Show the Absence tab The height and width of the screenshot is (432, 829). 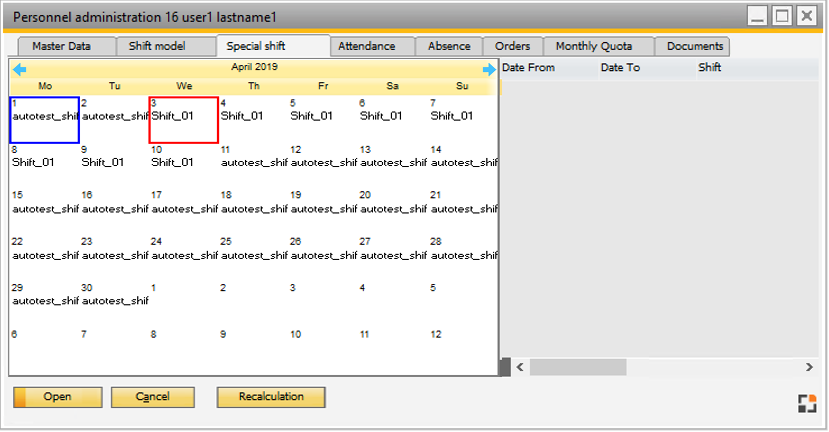coord(449,46)
